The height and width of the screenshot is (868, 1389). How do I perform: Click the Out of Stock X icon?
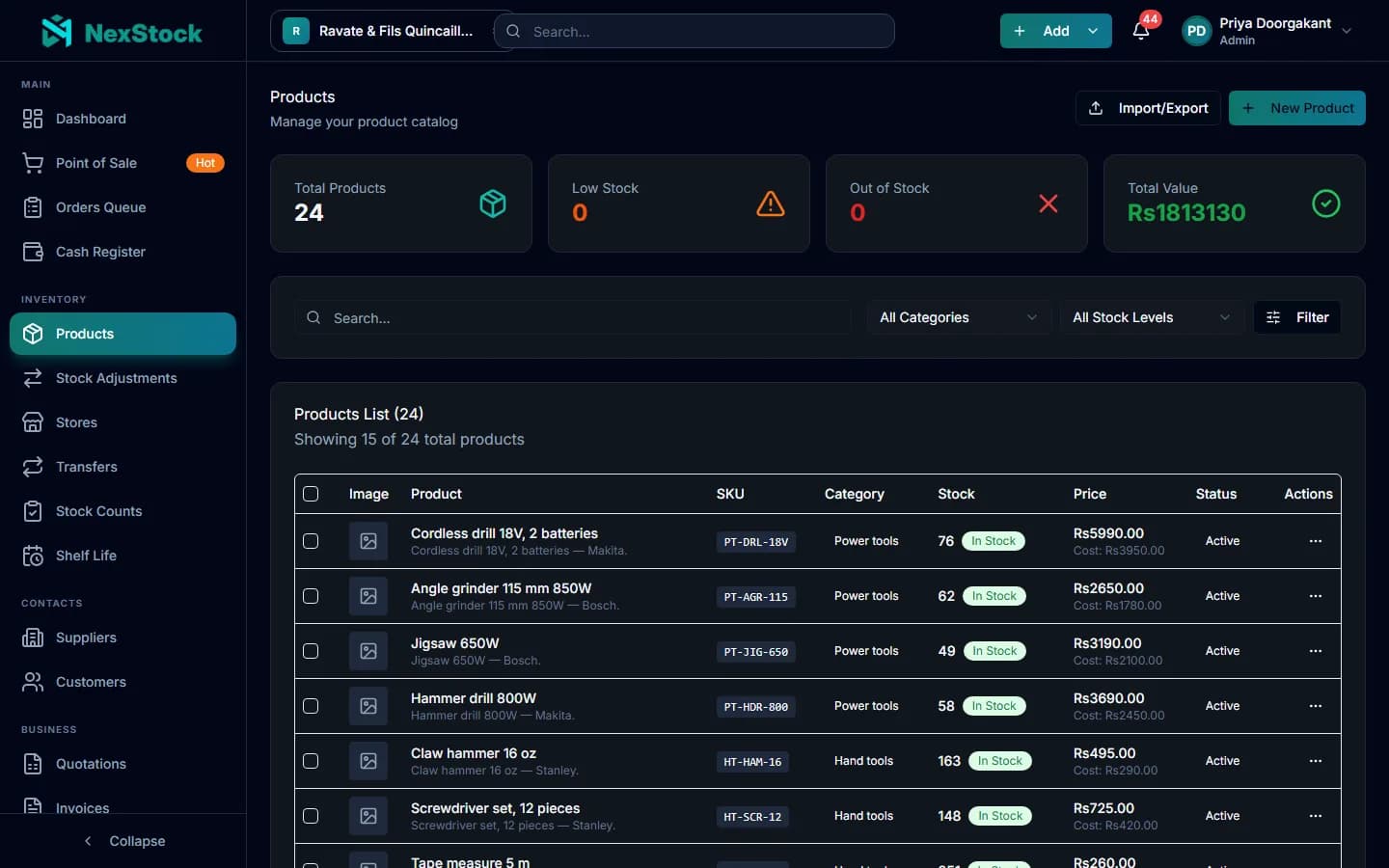[1049, 203]
